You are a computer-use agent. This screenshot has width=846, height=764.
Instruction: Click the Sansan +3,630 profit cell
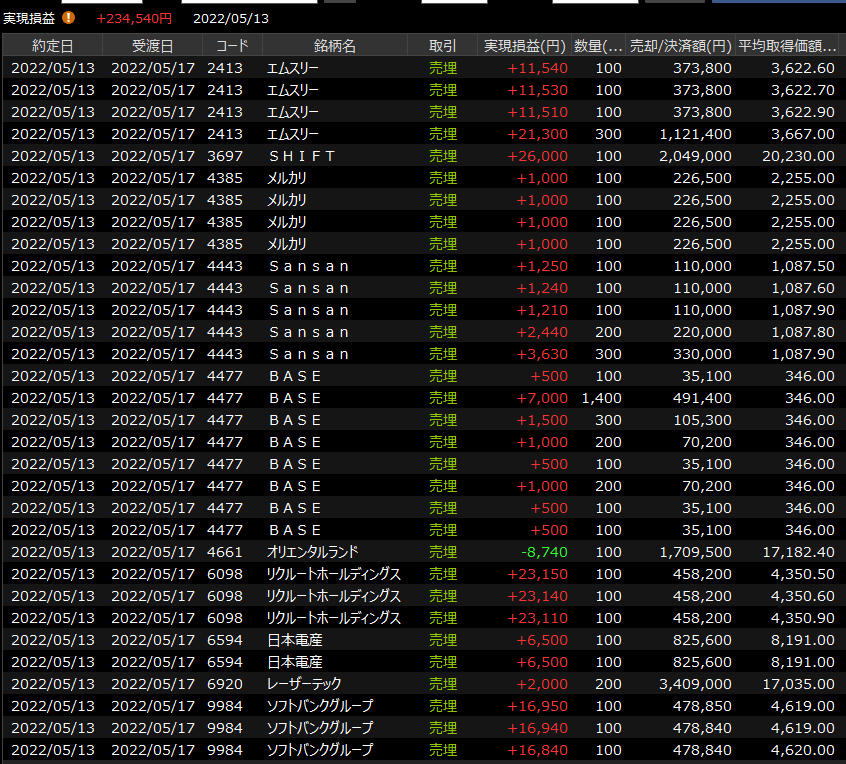[x=541, y=354]
